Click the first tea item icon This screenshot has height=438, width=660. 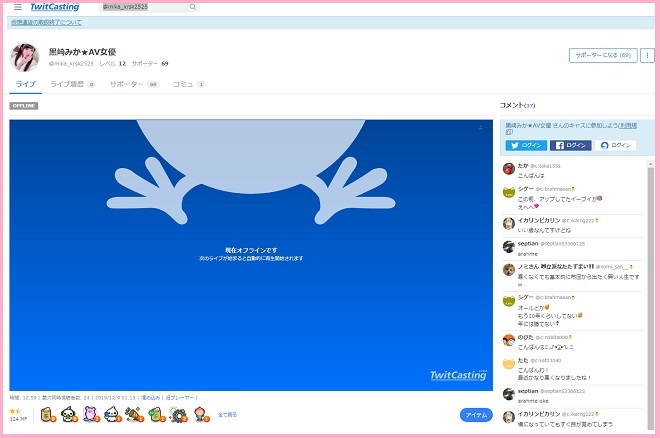point(47,414)
